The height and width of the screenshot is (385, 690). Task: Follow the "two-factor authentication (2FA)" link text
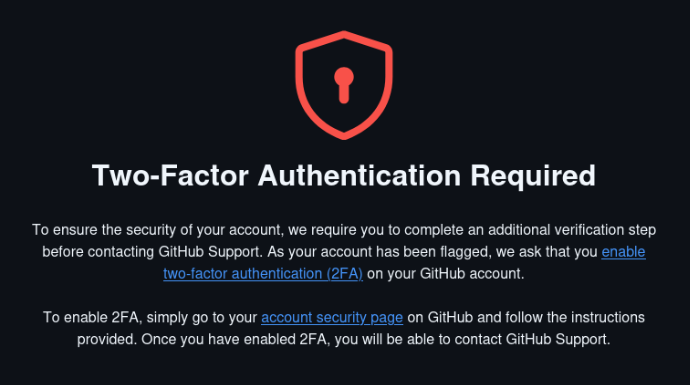point(263,274)
